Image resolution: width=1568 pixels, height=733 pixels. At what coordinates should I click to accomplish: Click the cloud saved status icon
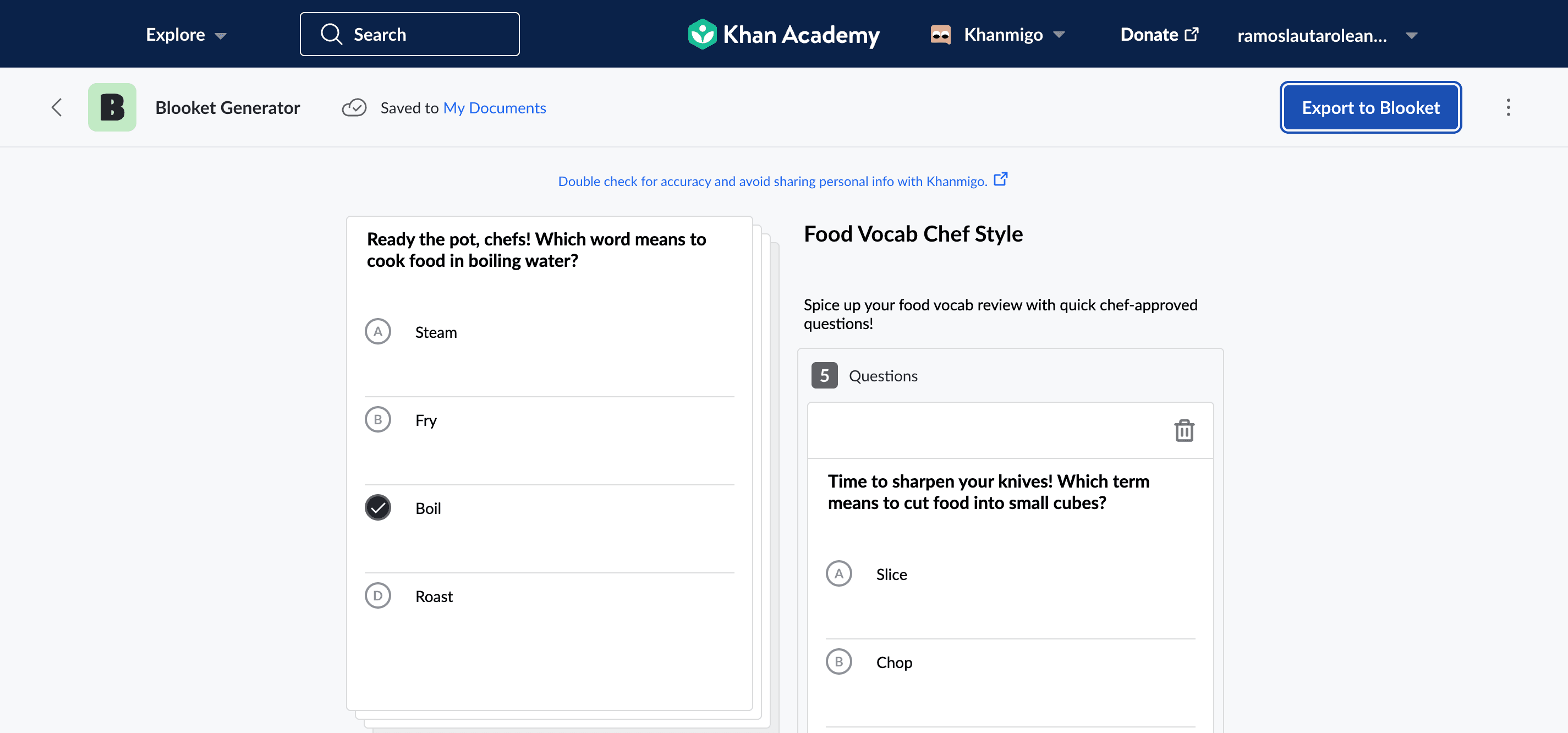pos(354,108)
